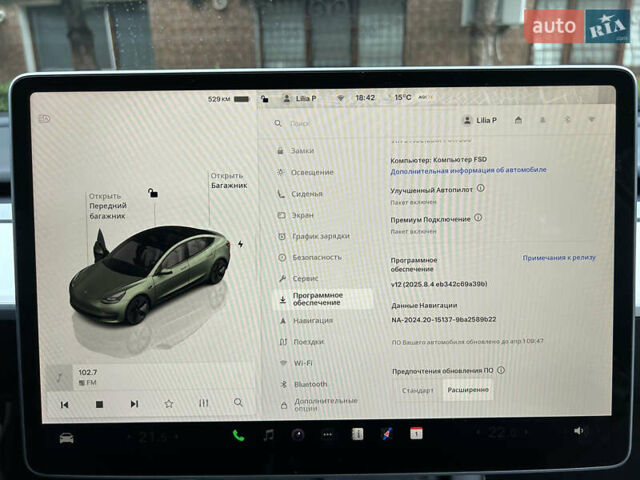Open Дополнительные опции (Upgrades) menu

[x=326, y=404]
